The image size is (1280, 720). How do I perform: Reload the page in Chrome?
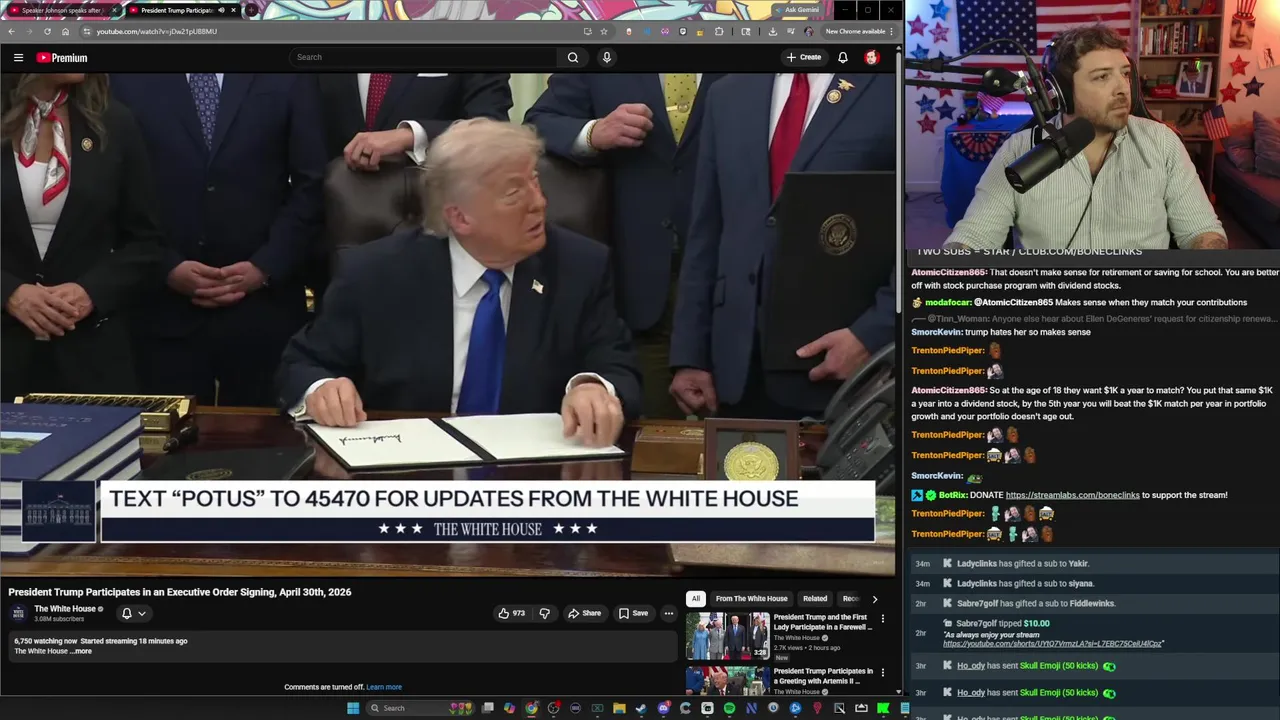click(x=47, y=31)
